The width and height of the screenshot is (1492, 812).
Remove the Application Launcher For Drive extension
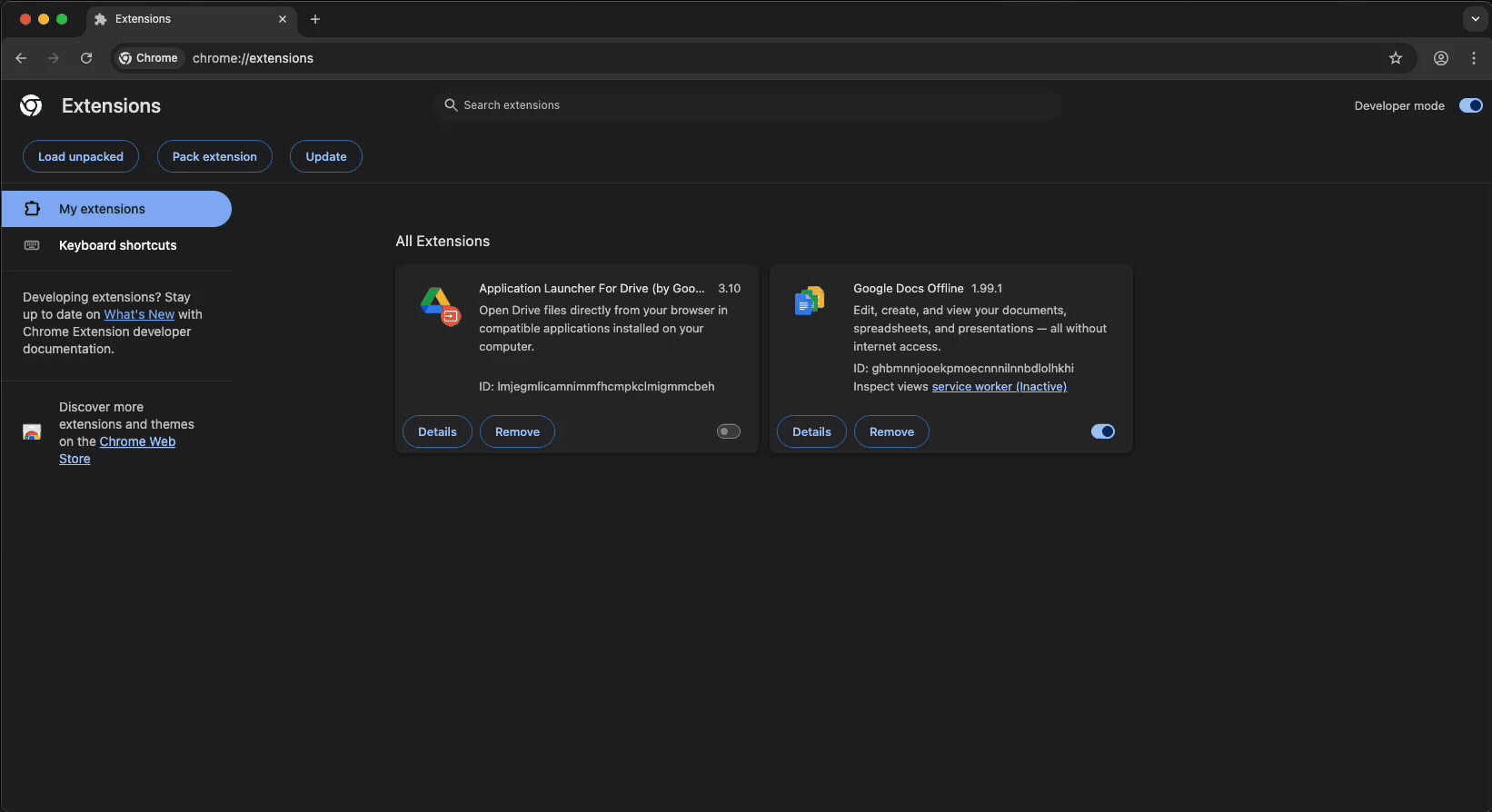(517, 431)
